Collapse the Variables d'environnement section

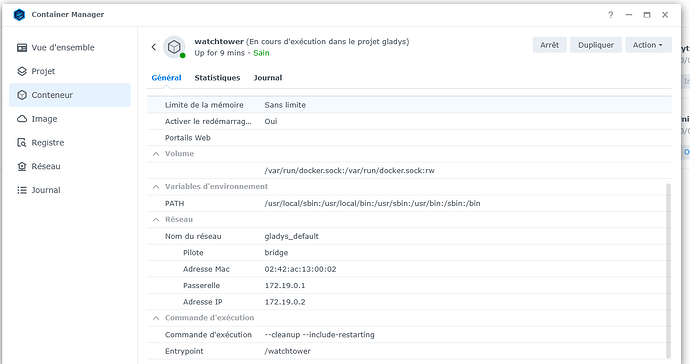[156, 187]
